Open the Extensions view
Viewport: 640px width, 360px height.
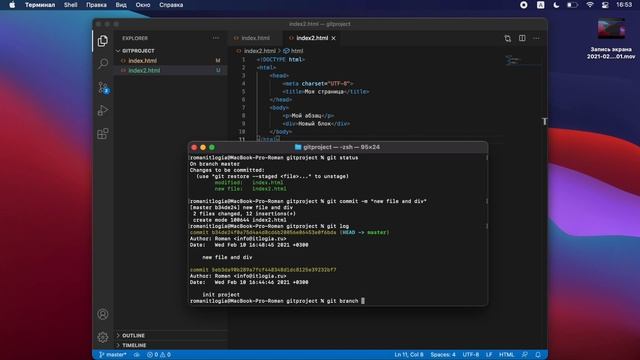(x=103, y=133)
